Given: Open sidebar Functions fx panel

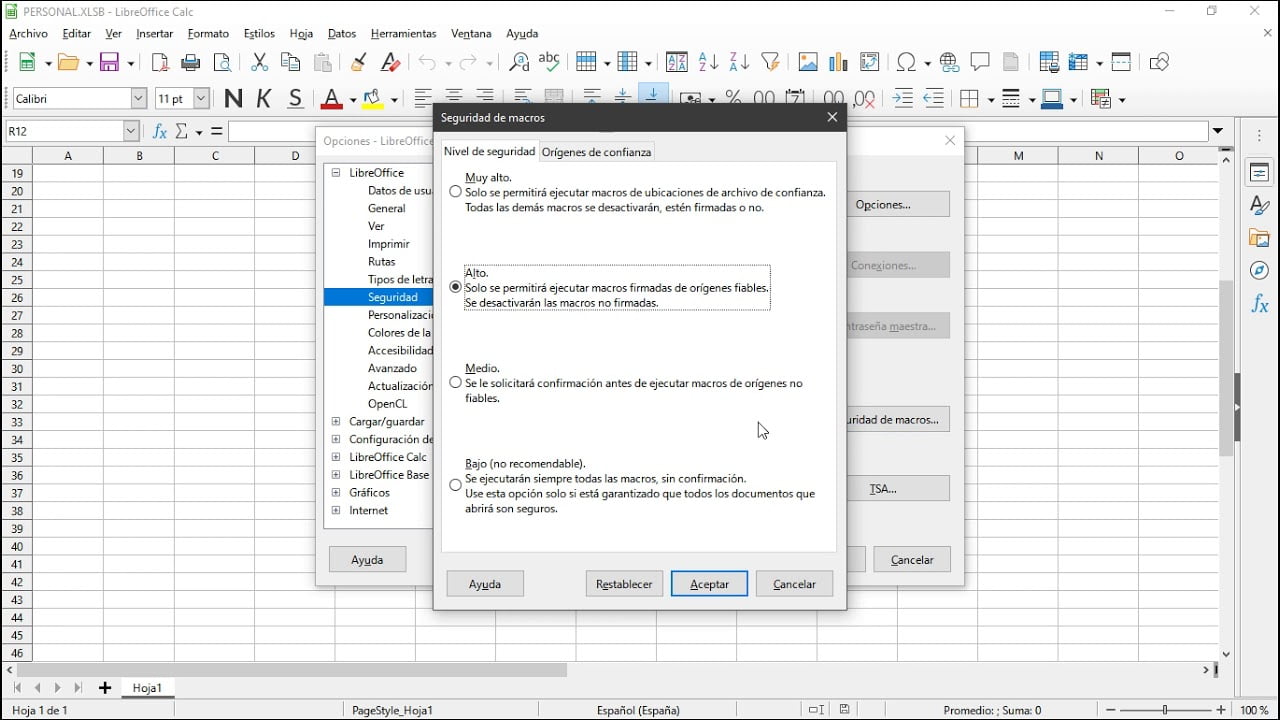Looking at the screenshot, I should point(1259,305).
